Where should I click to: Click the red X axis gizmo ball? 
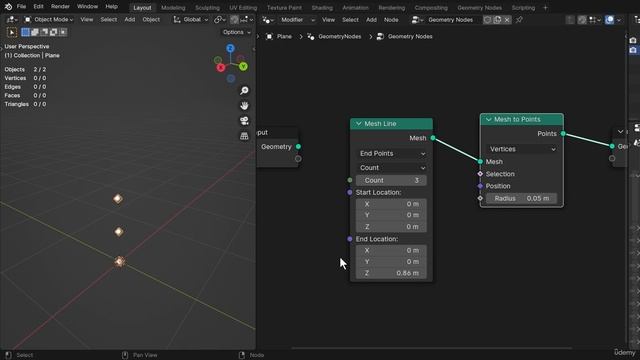point(221,67)
